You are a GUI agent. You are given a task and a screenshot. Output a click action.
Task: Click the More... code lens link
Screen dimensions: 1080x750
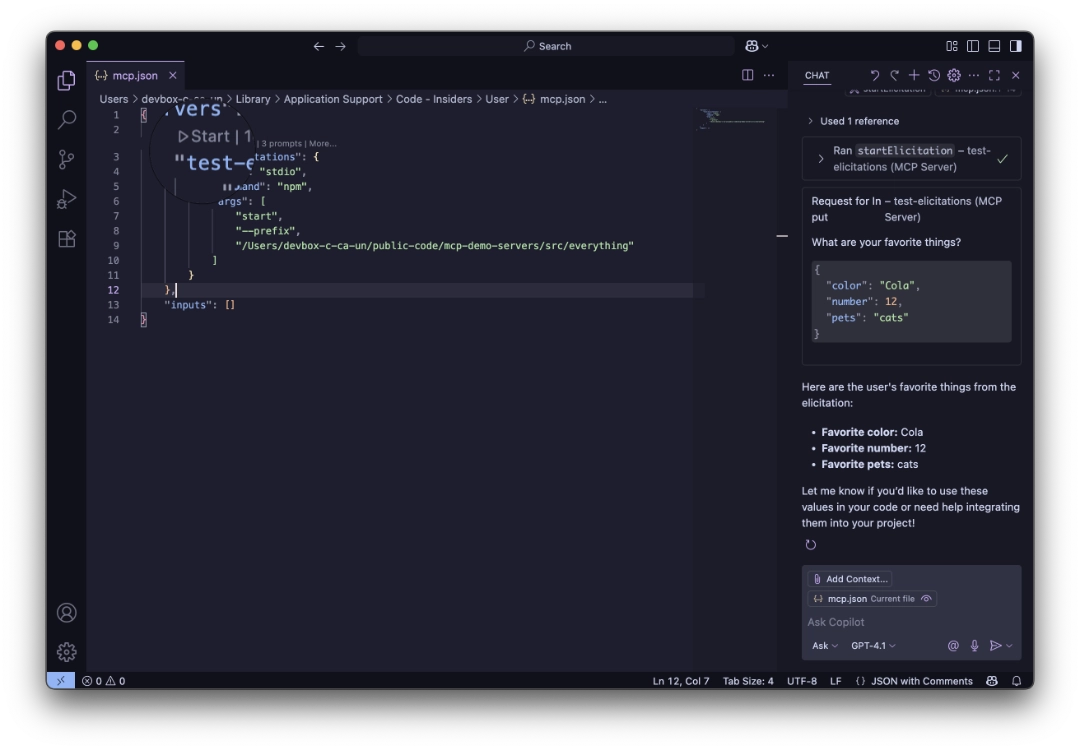[x=322, y=143]
